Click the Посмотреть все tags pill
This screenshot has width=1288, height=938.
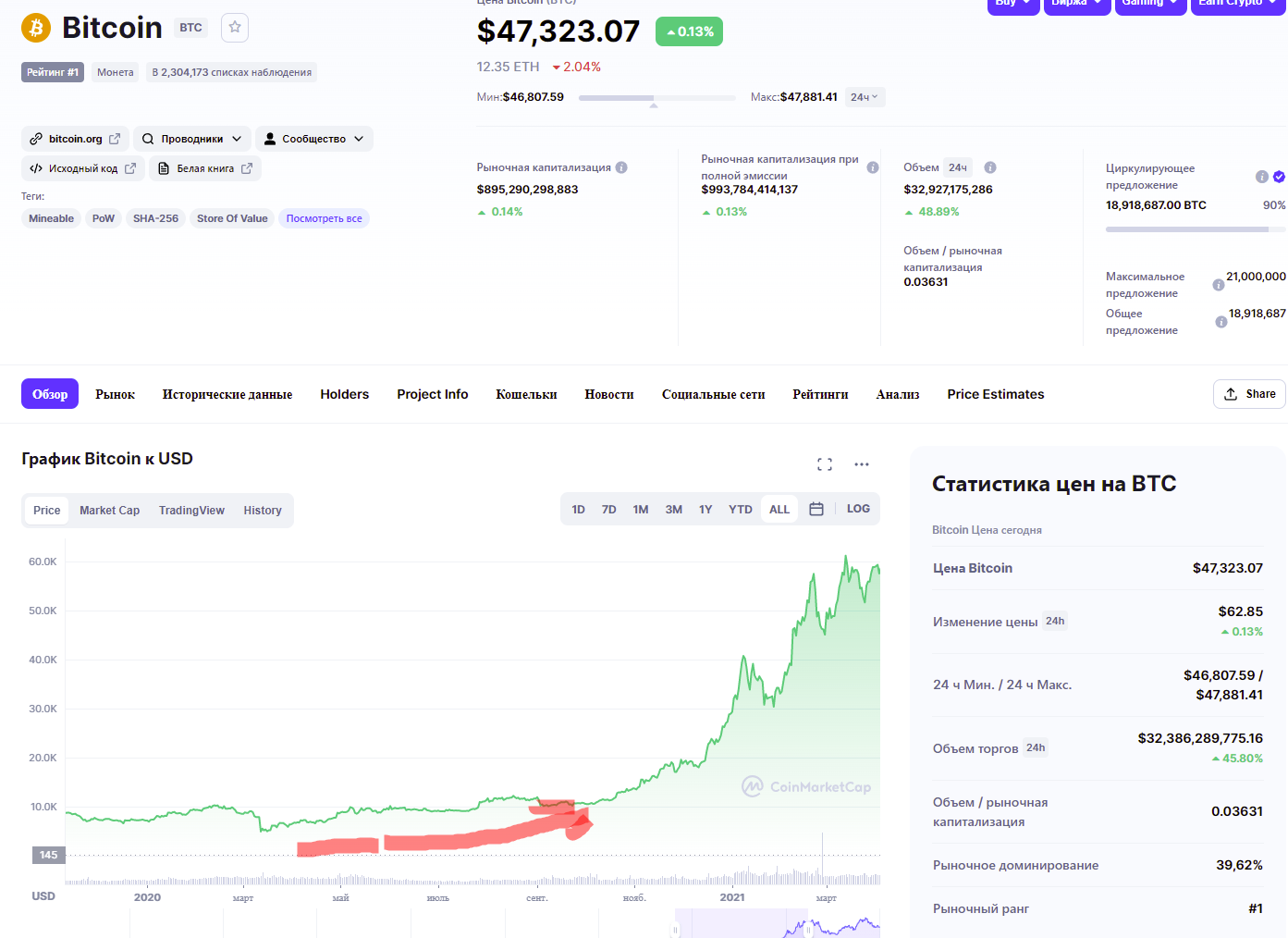[324, 218]
